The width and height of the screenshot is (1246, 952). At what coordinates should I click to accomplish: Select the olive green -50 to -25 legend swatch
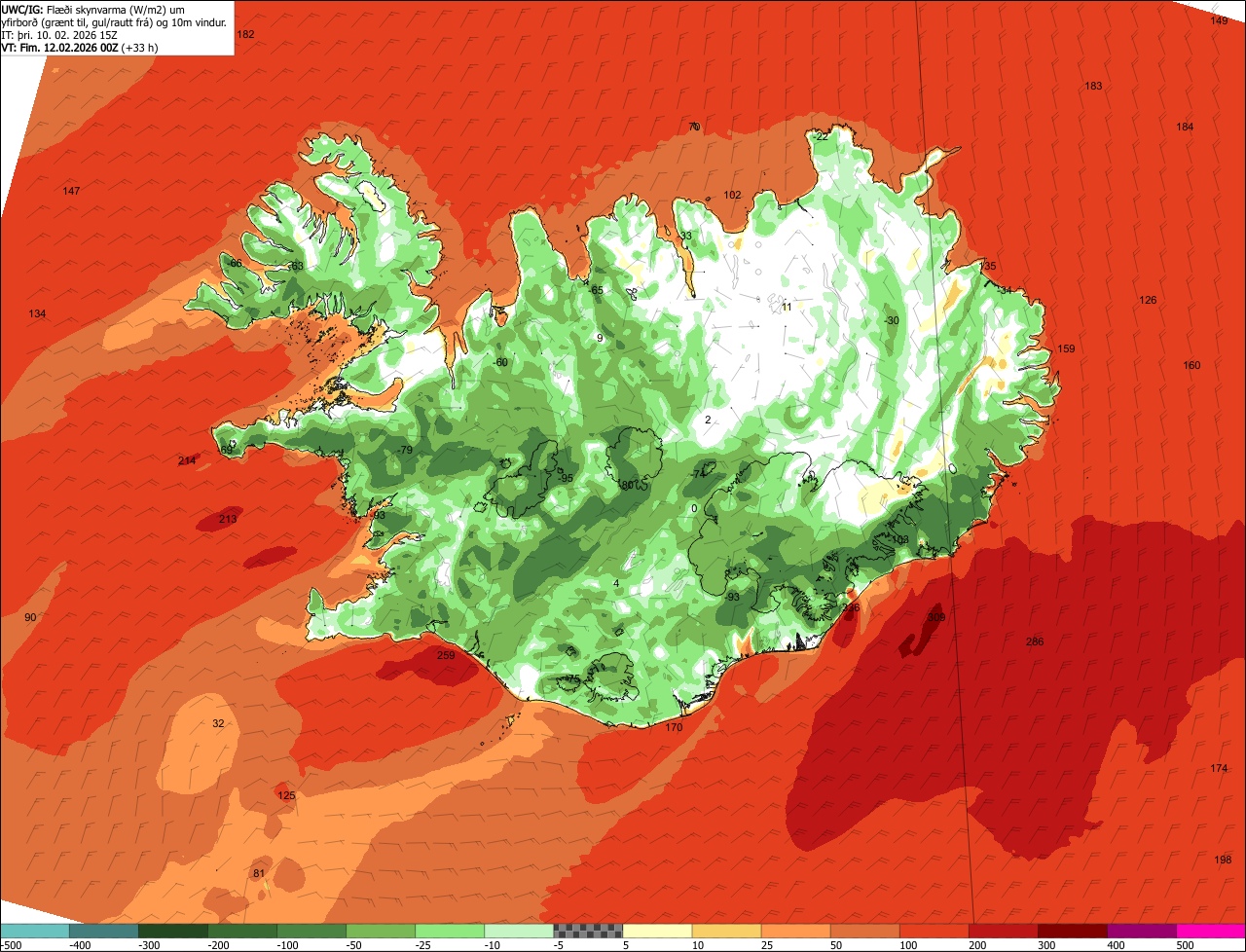[x=380, y=931]
